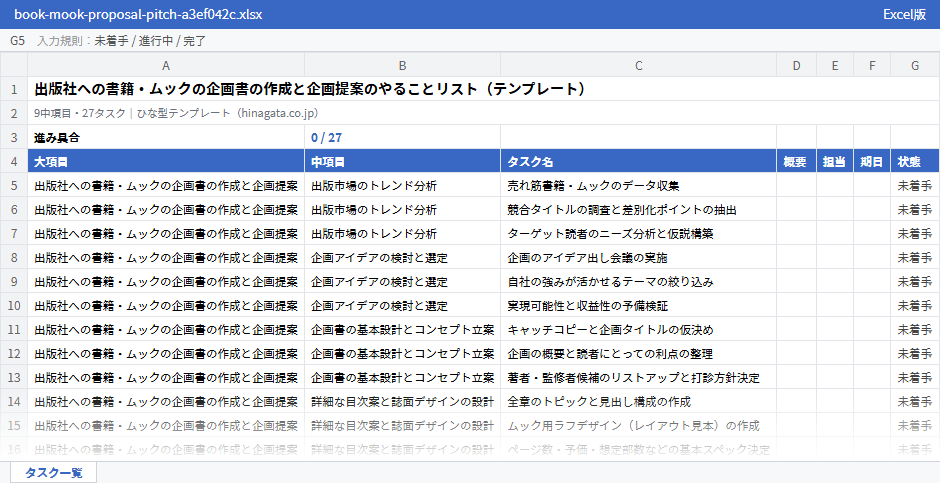Select row 1 header
The image size is (940, 483).
[x=14, y=89]
